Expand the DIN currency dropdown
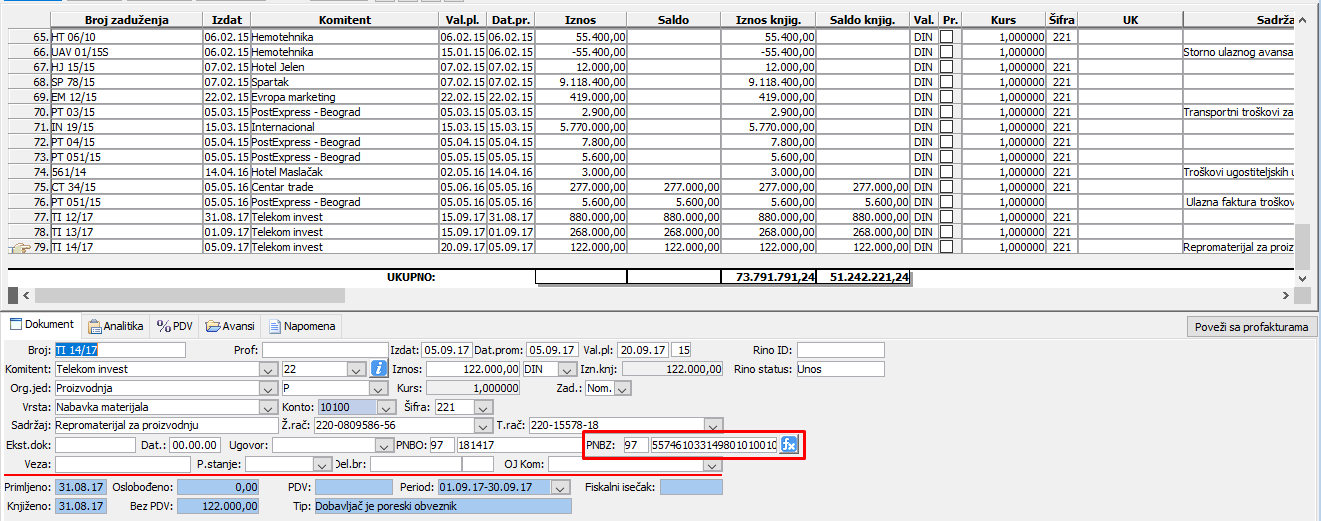The height and width of the screenshot is (521, 1321). click(x=567, y=369)
